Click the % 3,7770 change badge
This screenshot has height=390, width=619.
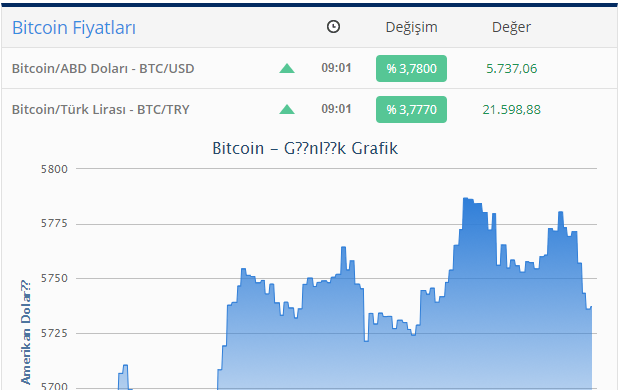point(411,109)
